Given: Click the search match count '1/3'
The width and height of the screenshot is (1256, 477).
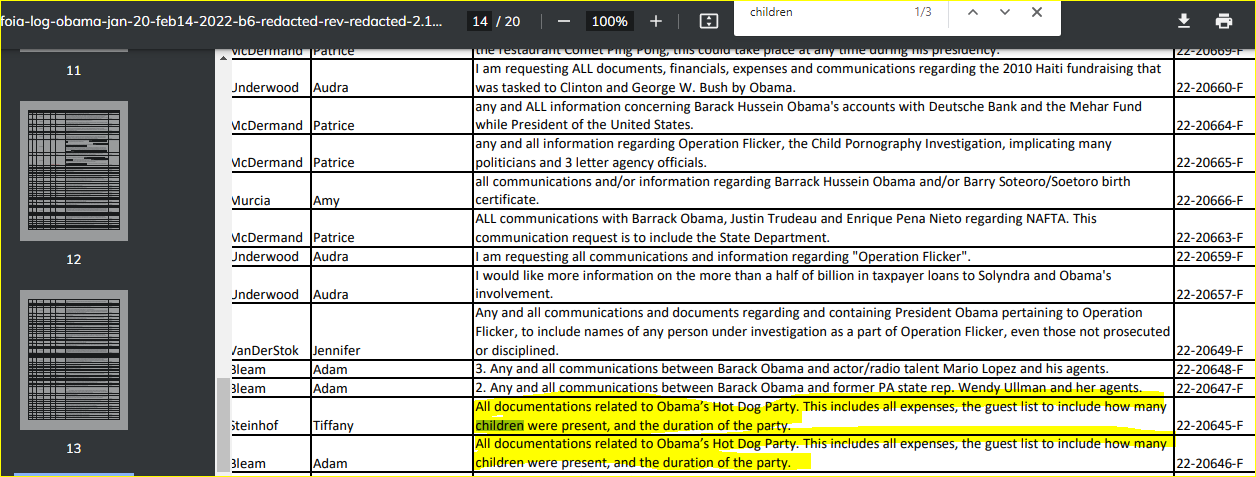Looking at the screenshot, I should [x=923, y=12].
